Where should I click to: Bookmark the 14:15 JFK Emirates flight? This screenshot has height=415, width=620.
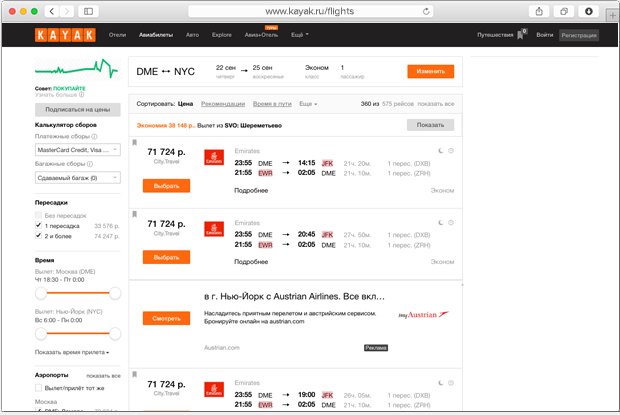coord(134,142)
